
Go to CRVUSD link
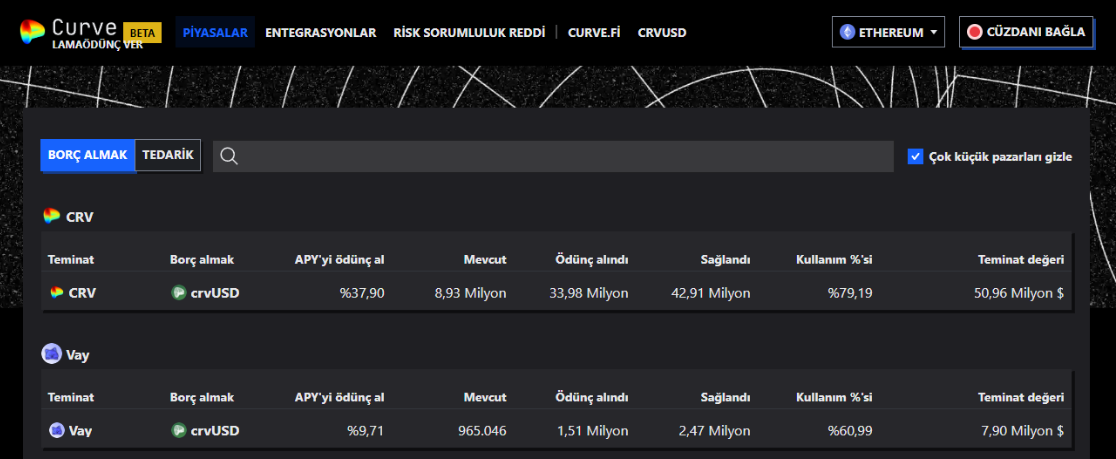coord(662,33)
